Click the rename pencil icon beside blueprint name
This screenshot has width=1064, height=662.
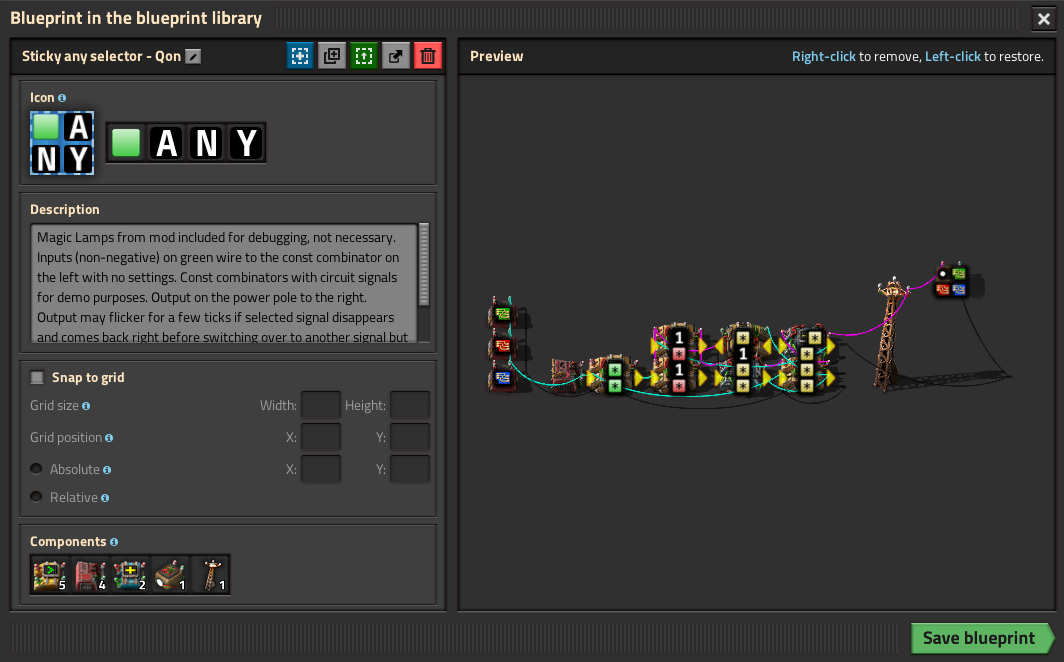(193, 56)
